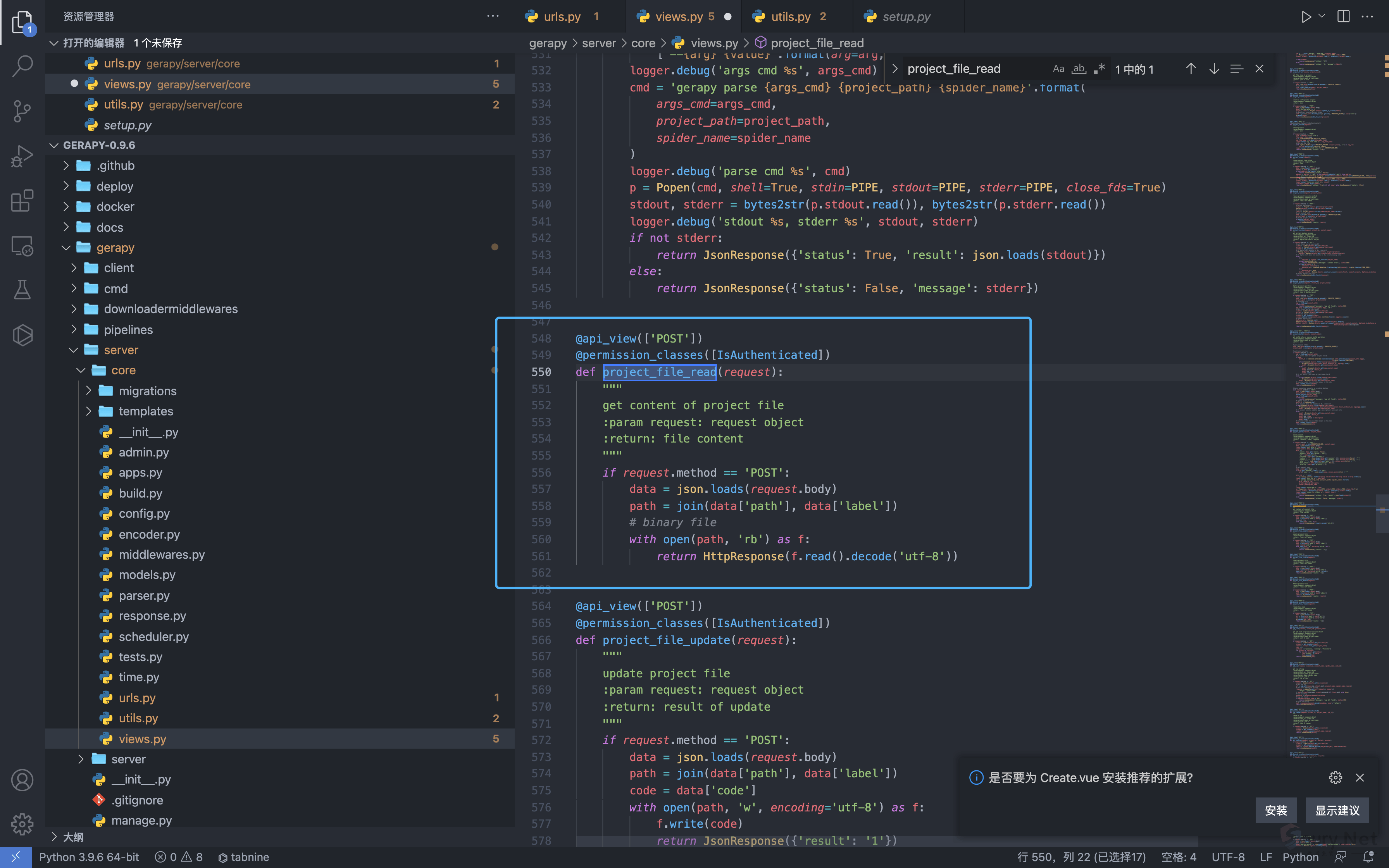The width and height of the screenshot is (1389, 868).
Task: Toggle regular expression search in find widget
Action: click(x=1099, y=69)
